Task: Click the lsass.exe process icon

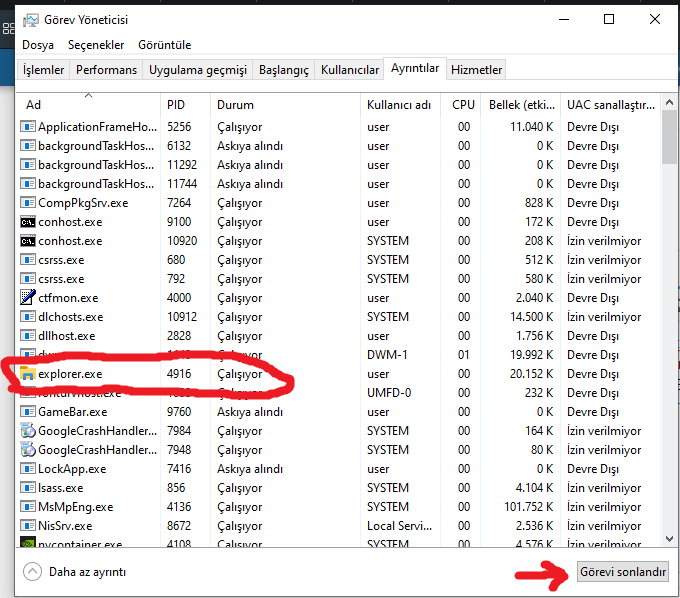Action: 28,487
